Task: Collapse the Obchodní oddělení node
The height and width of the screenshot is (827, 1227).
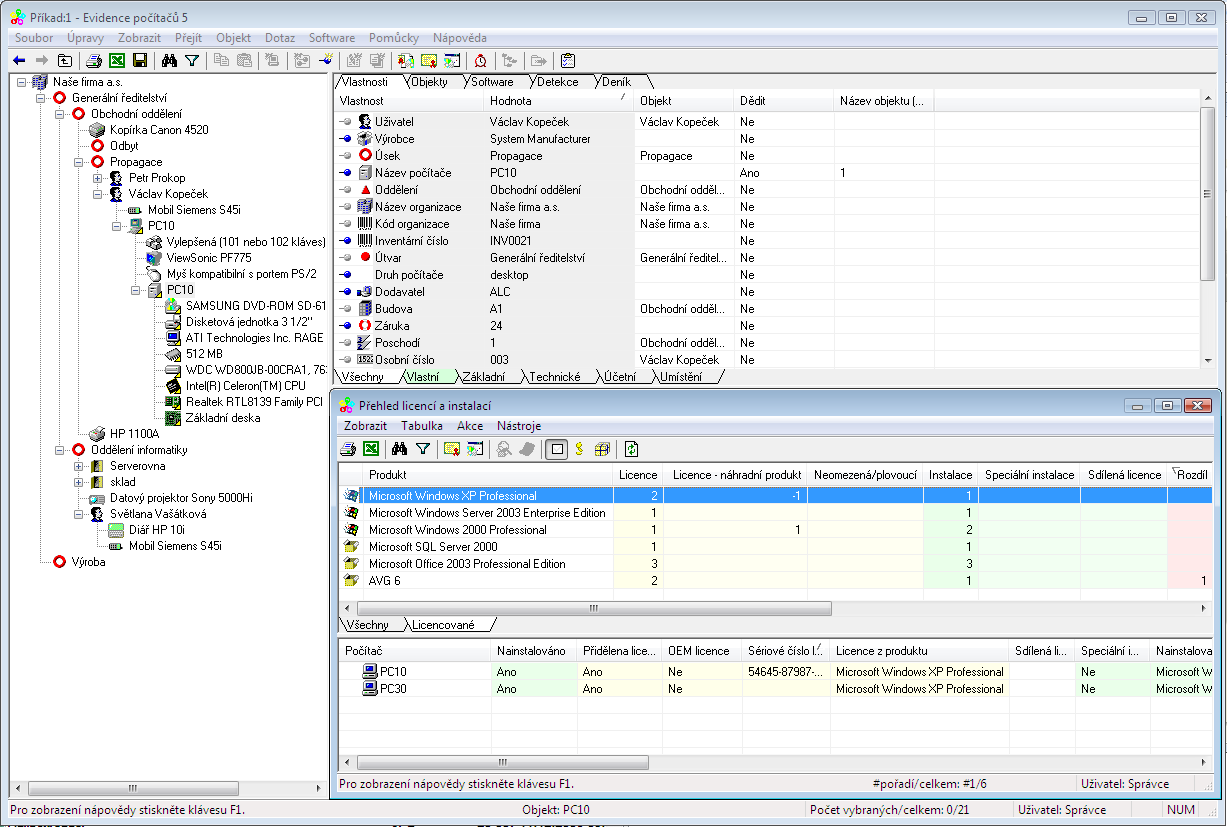Action: (x=60, y=114)
